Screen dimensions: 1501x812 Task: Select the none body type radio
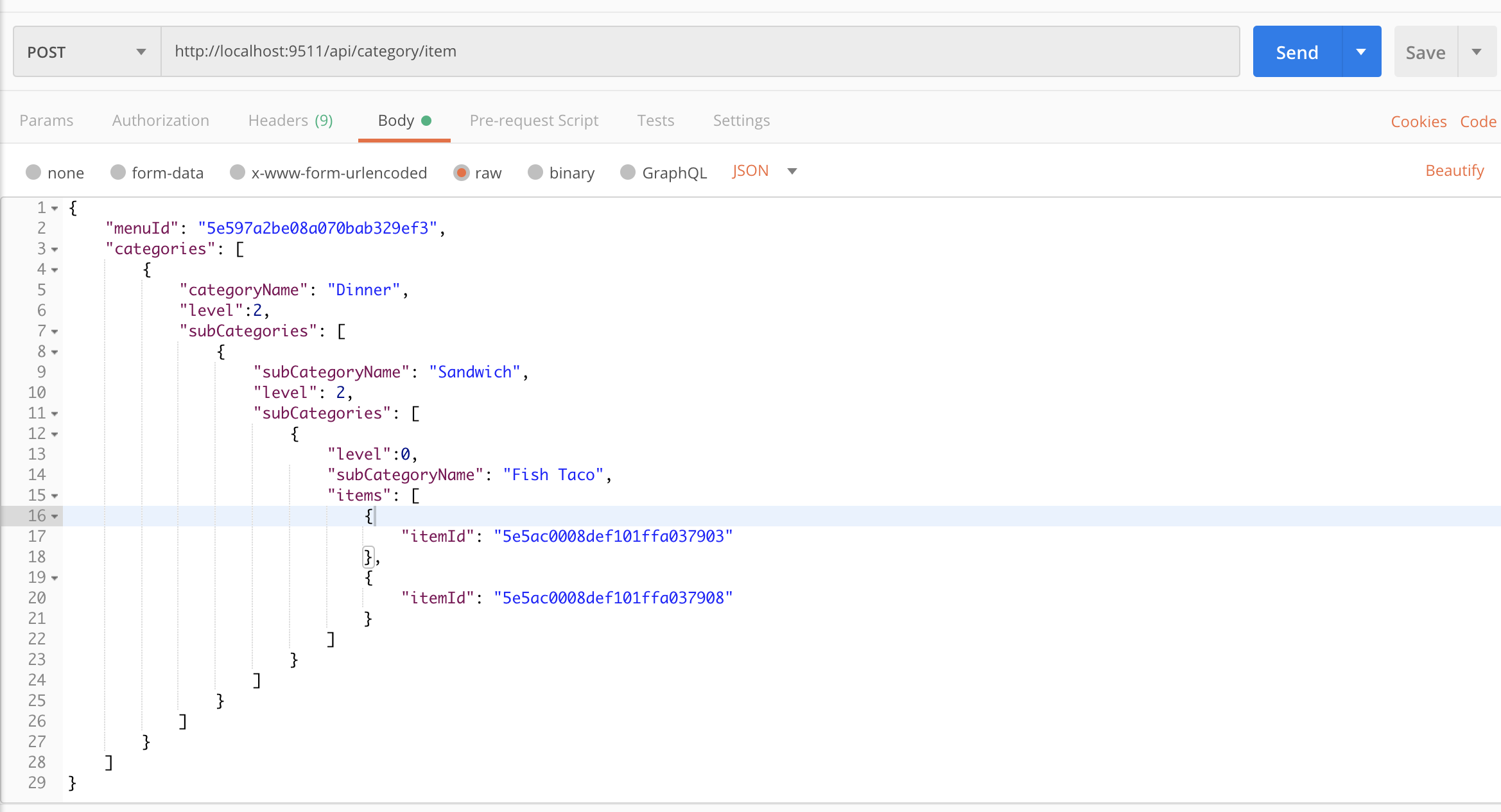coord(33,173)
